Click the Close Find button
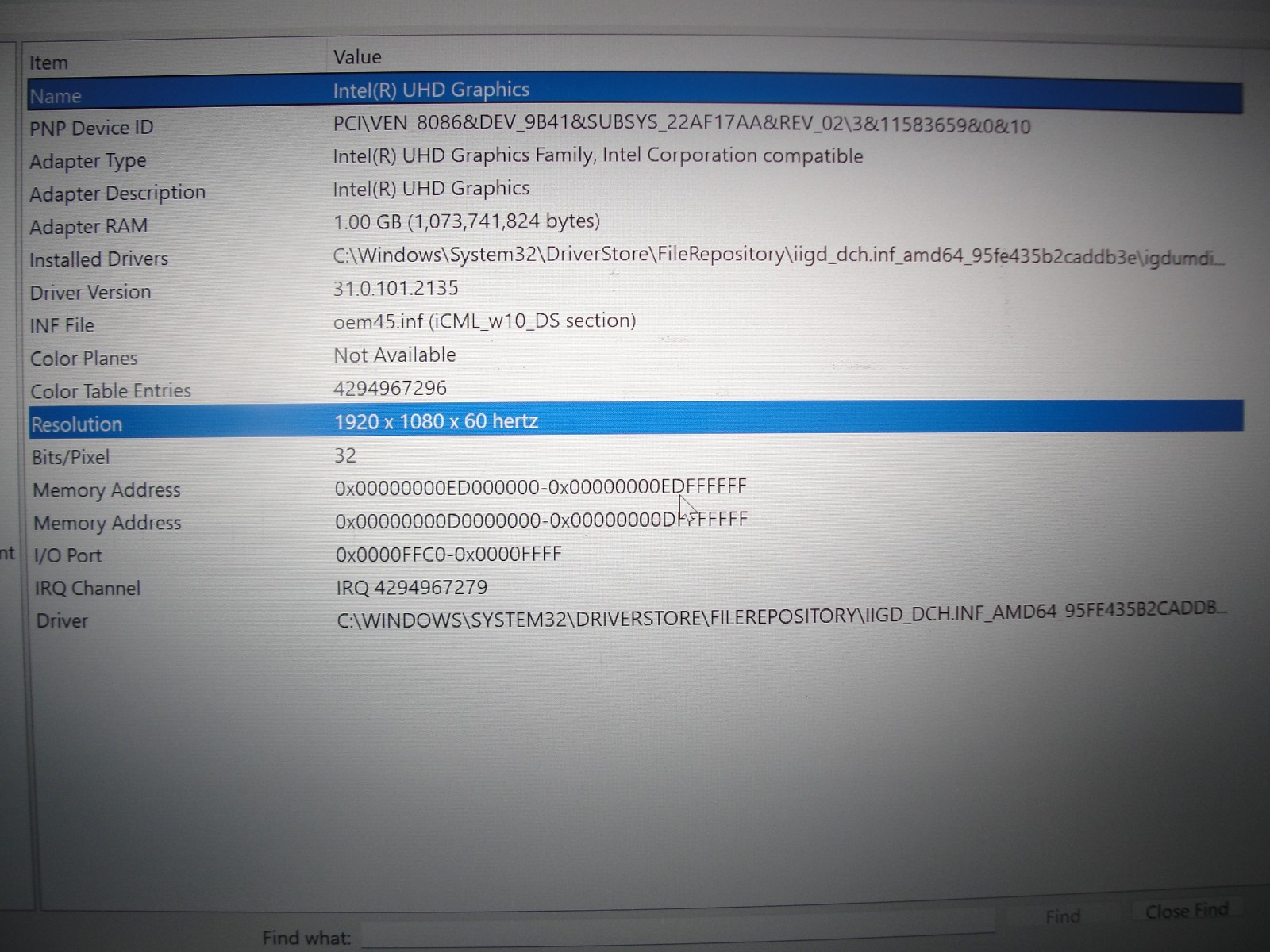 (x=1186, y=911)
